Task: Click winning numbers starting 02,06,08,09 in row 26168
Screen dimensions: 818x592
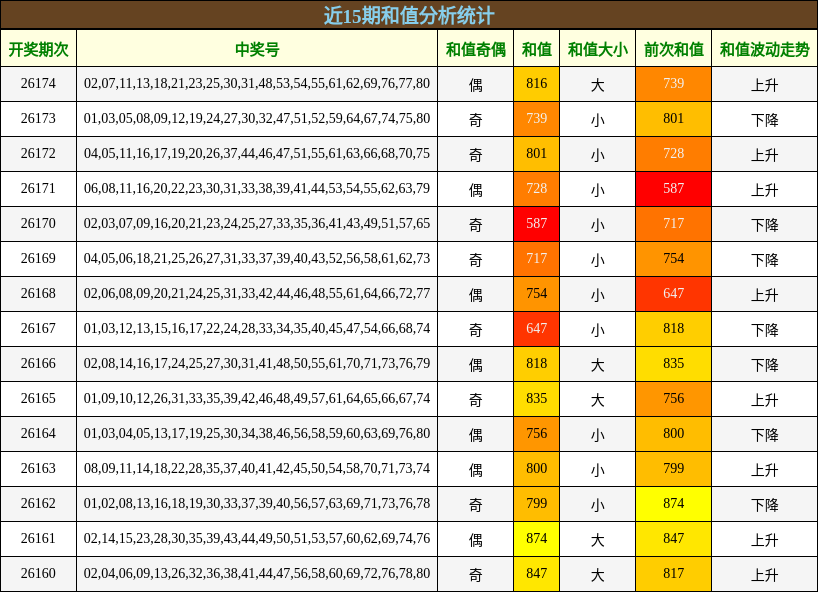Action: click(x=257, y=293)
